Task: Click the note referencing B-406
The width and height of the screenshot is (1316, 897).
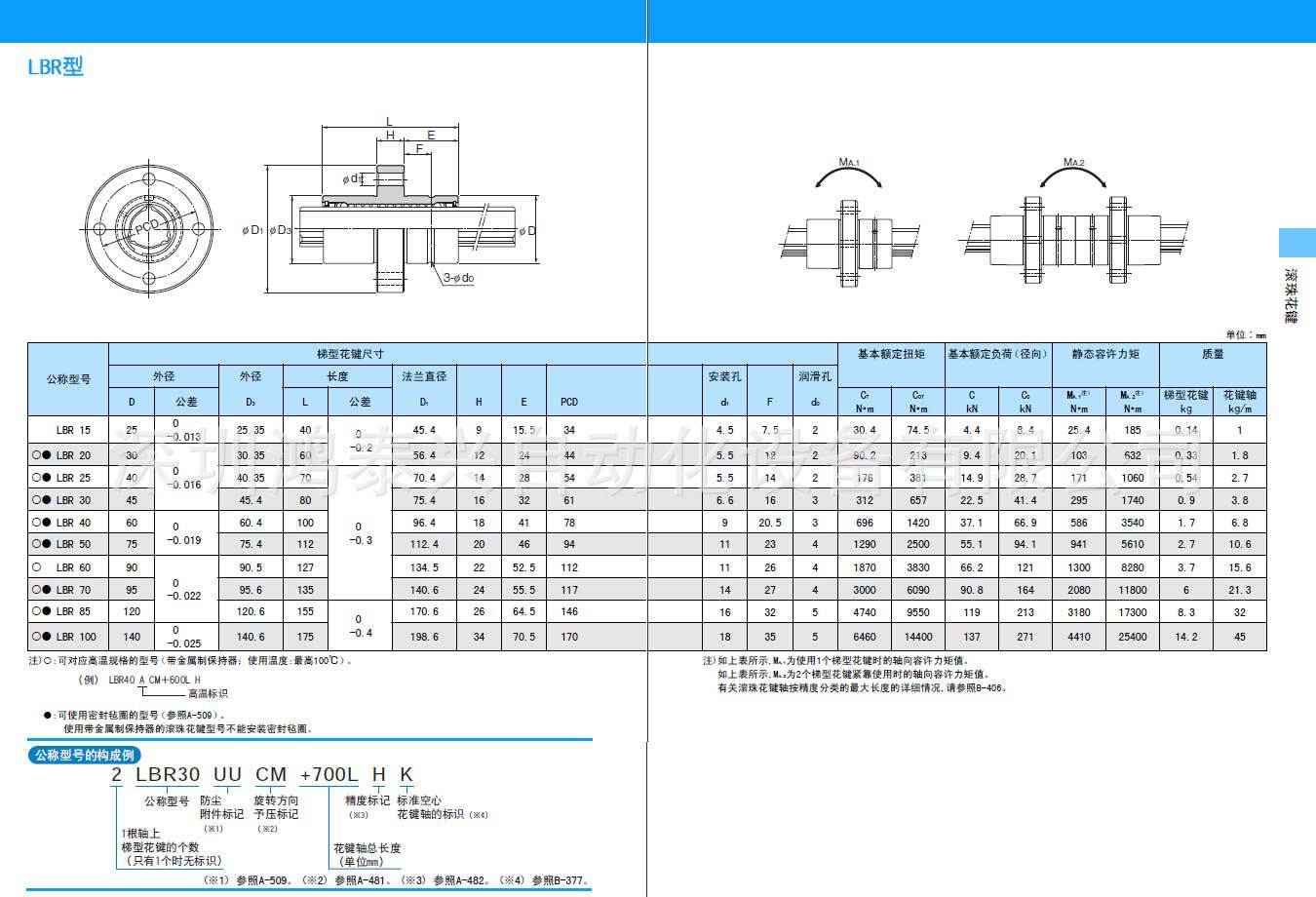Action: pos(862,688)
